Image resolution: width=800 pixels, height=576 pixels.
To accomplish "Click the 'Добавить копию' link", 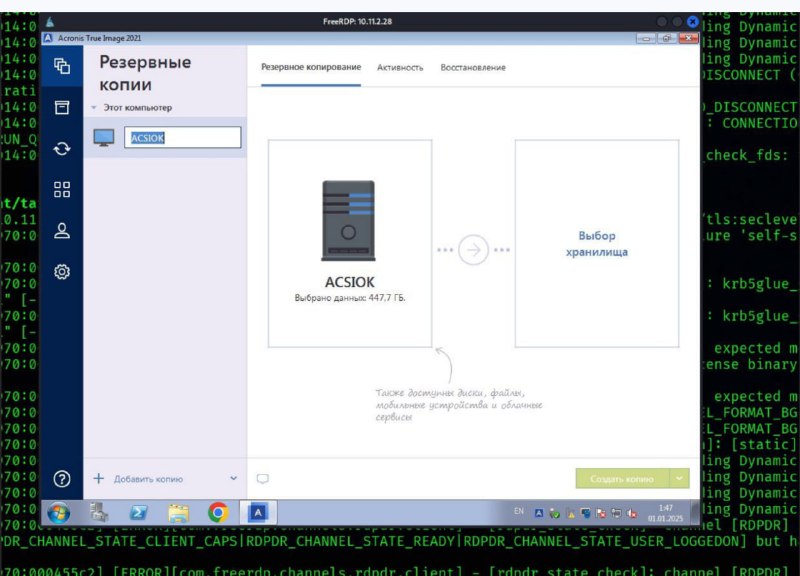I will click(x=148, y=479).
